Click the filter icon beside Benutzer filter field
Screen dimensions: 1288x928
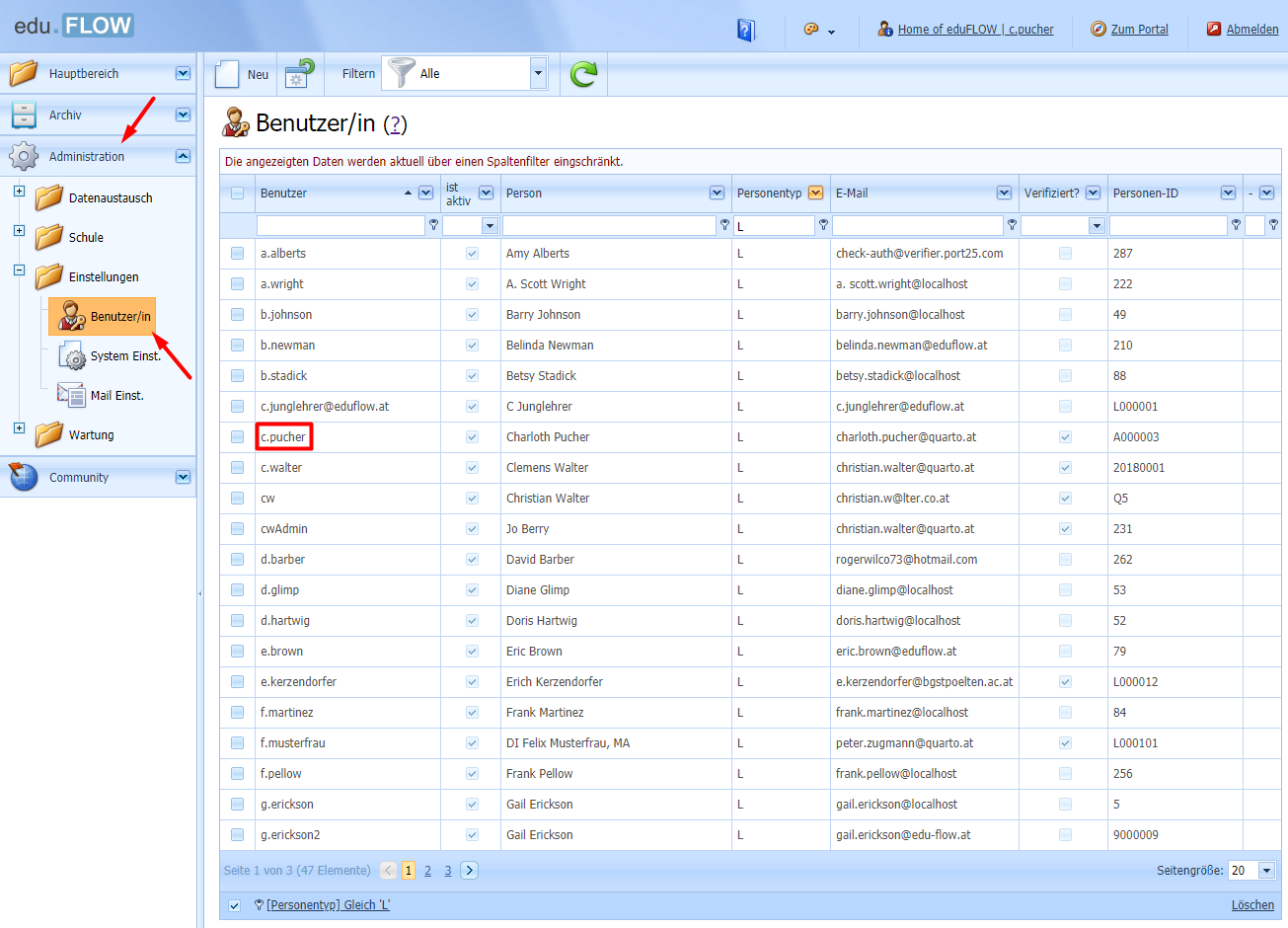tap(433, 225)
